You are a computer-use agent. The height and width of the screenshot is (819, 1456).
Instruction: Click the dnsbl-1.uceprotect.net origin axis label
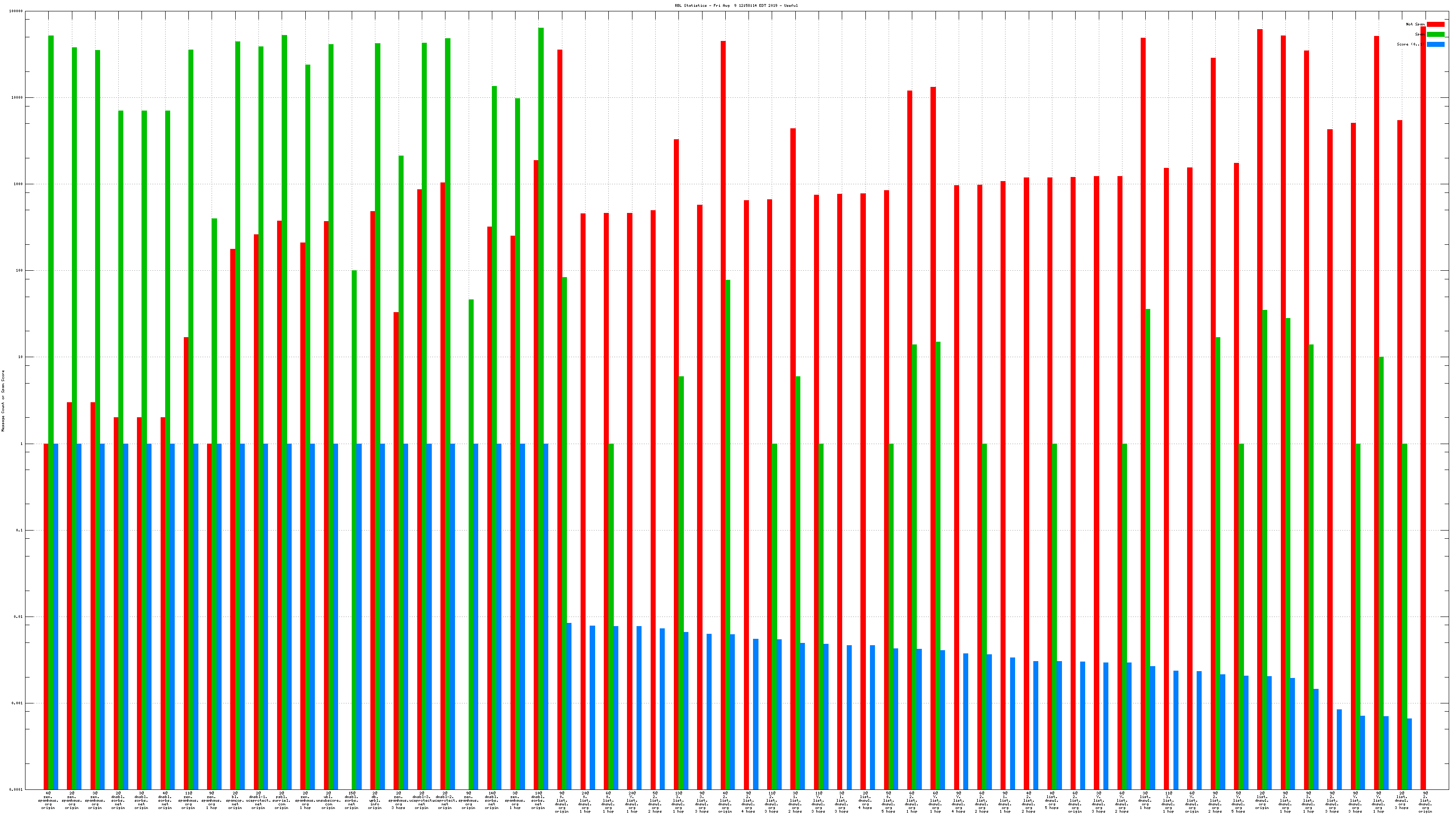click(x=258, y=800)
